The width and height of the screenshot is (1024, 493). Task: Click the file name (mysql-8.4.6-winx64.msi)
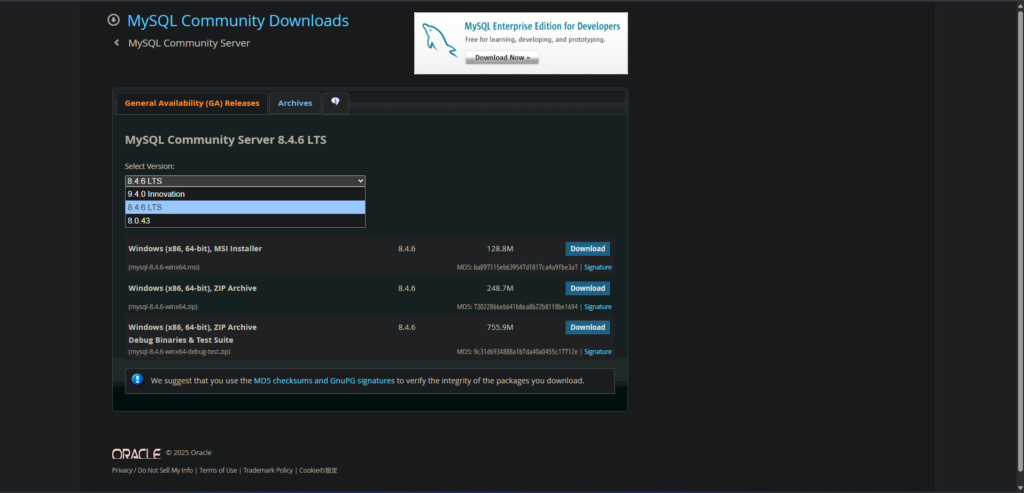(x=164, y=267)
